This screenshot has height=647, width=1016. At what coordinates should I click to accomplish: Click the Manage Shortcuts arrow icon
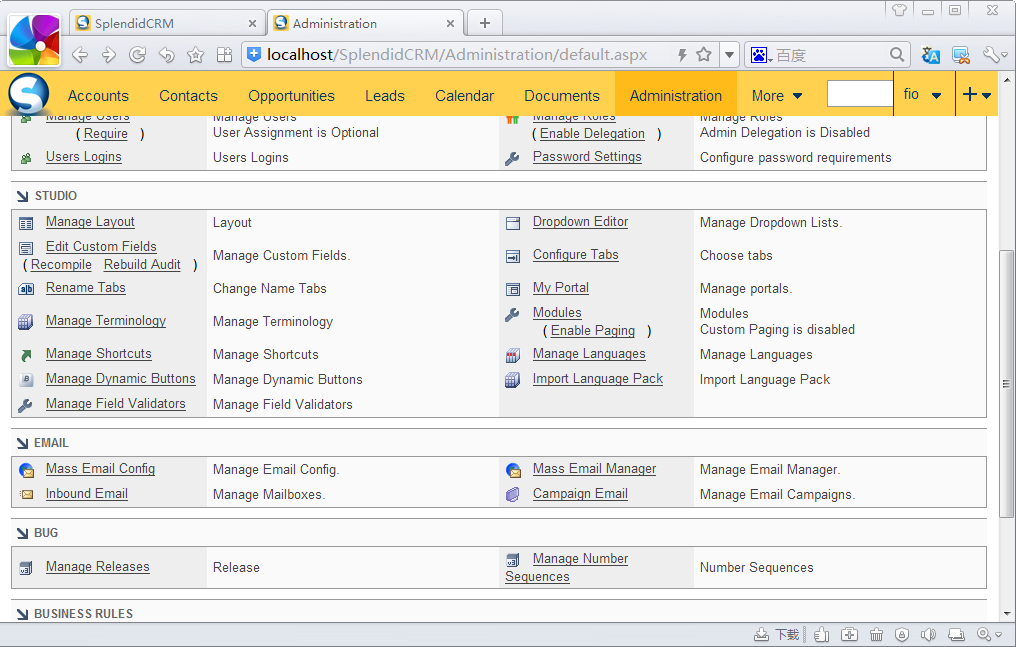26,355
